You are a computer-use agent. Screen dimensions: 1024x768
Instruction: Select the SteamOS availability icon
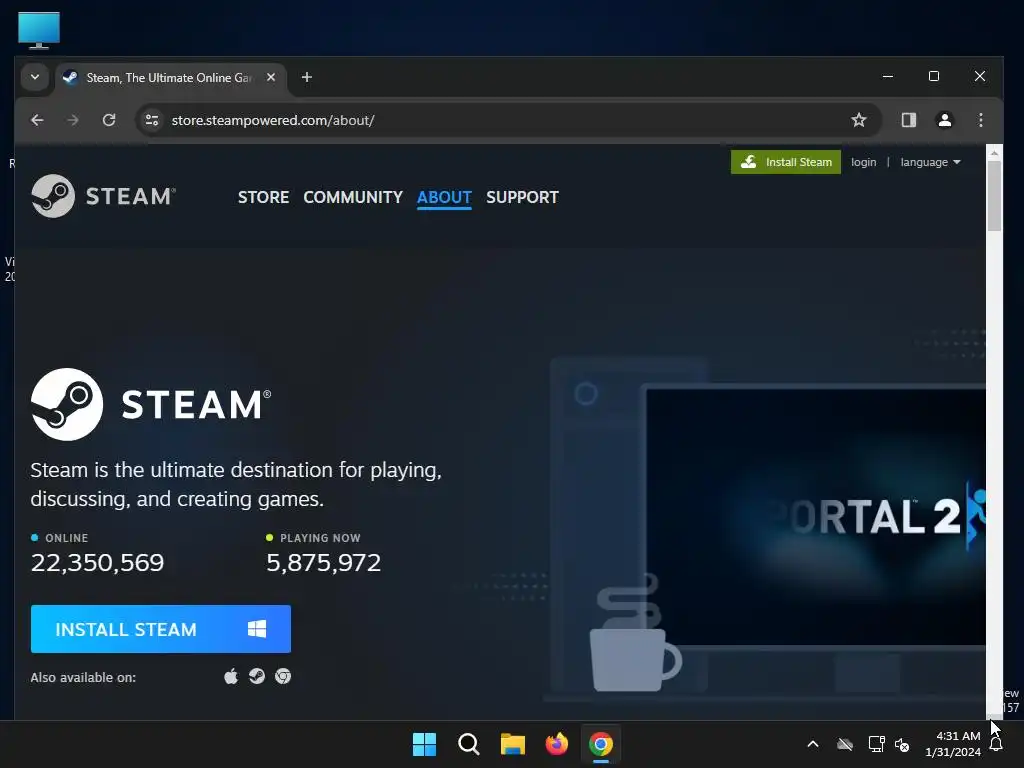[257, 677]
